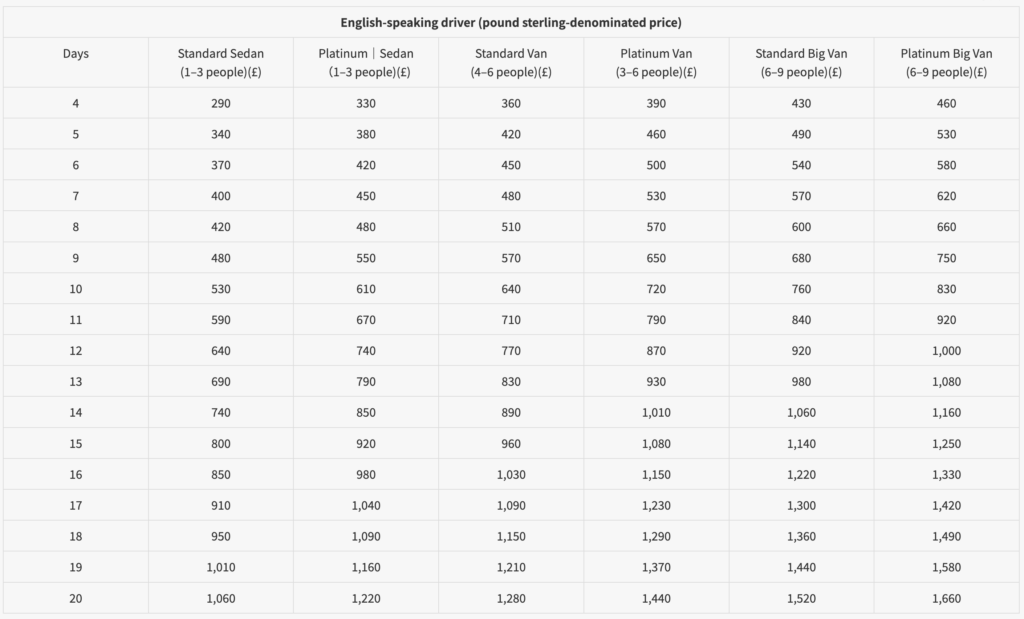Click Platinum Van price for 14 days
The image size is (1024, 619).
coord(657,413)
